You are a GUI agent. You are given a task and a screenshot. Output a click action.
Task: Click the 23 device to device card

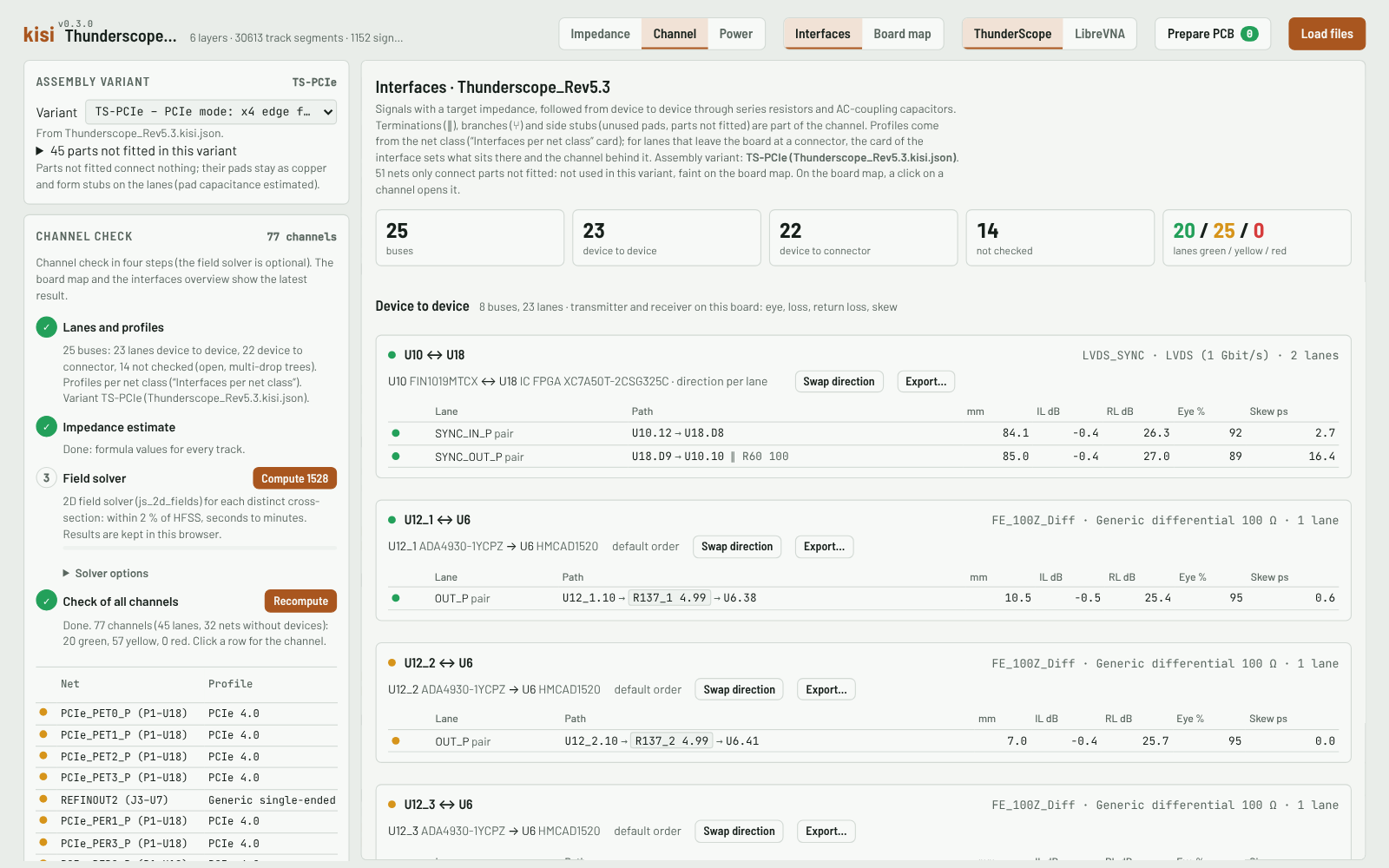(667, 238)
